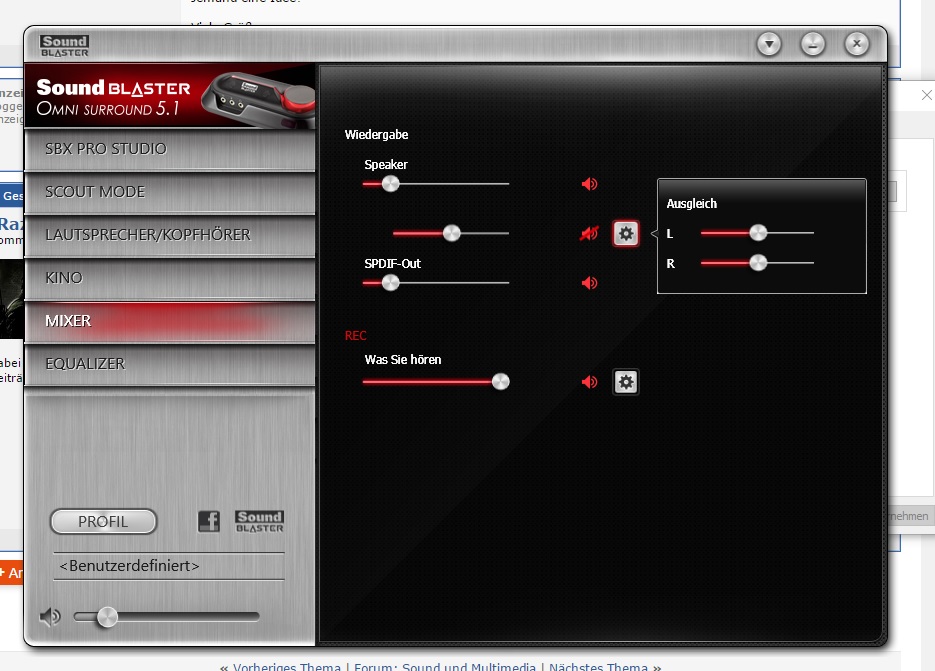This screenshot has height=671, width=935.
Task: Click the Ausgleich panel title
Action: coord(692,203)
